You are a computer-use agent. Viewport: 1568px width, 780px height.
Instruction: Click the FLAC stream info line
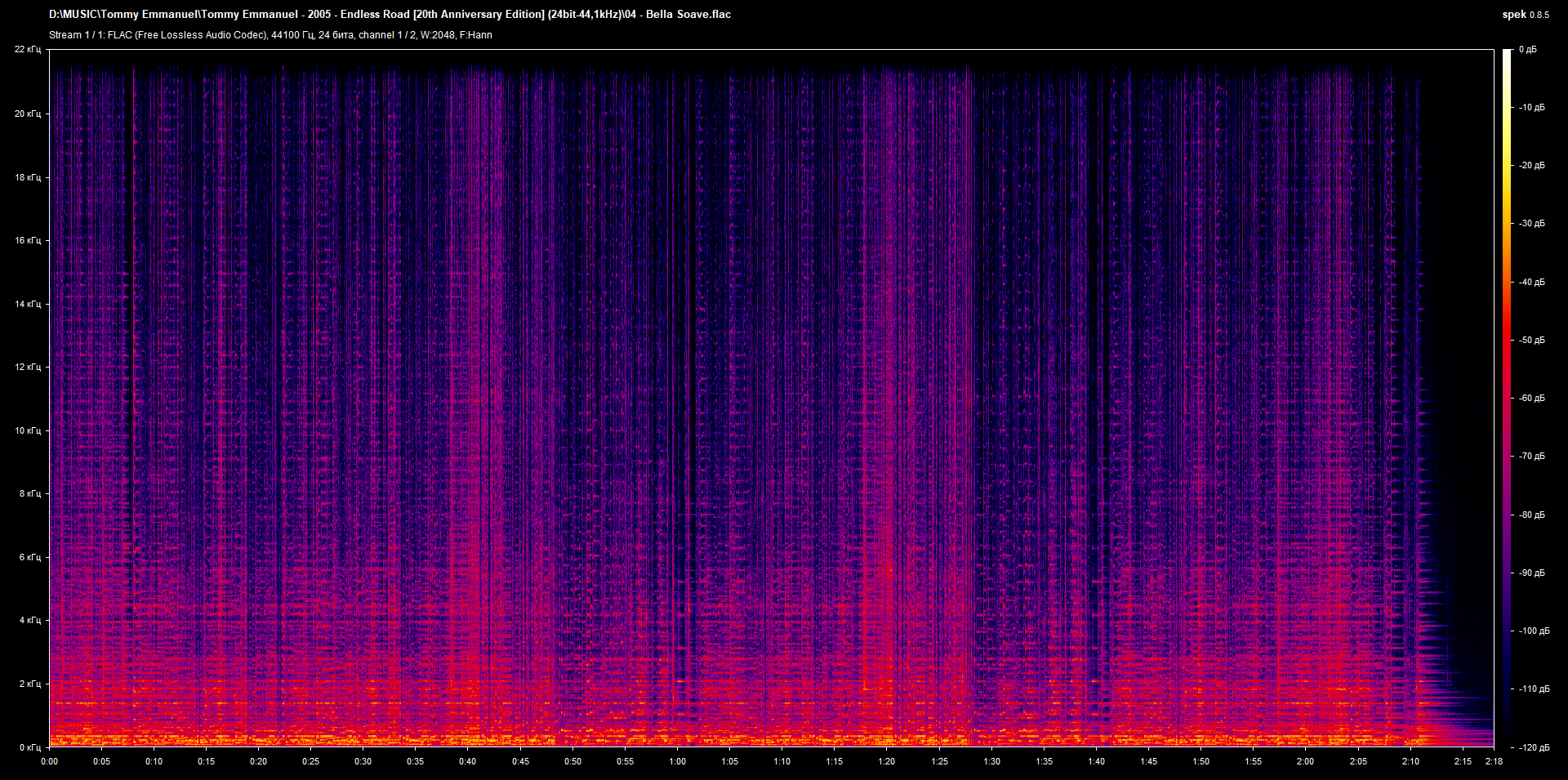pyautogui.click(x=270, y=35)
